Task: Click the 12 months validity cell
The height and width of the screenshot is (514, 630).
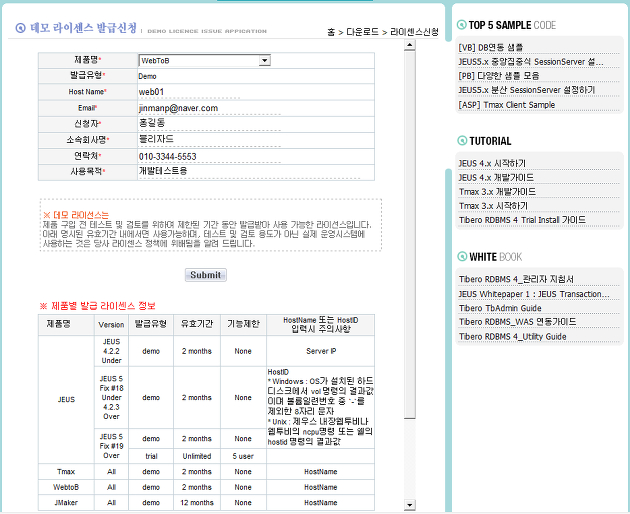Action: [x=196, y=502]
